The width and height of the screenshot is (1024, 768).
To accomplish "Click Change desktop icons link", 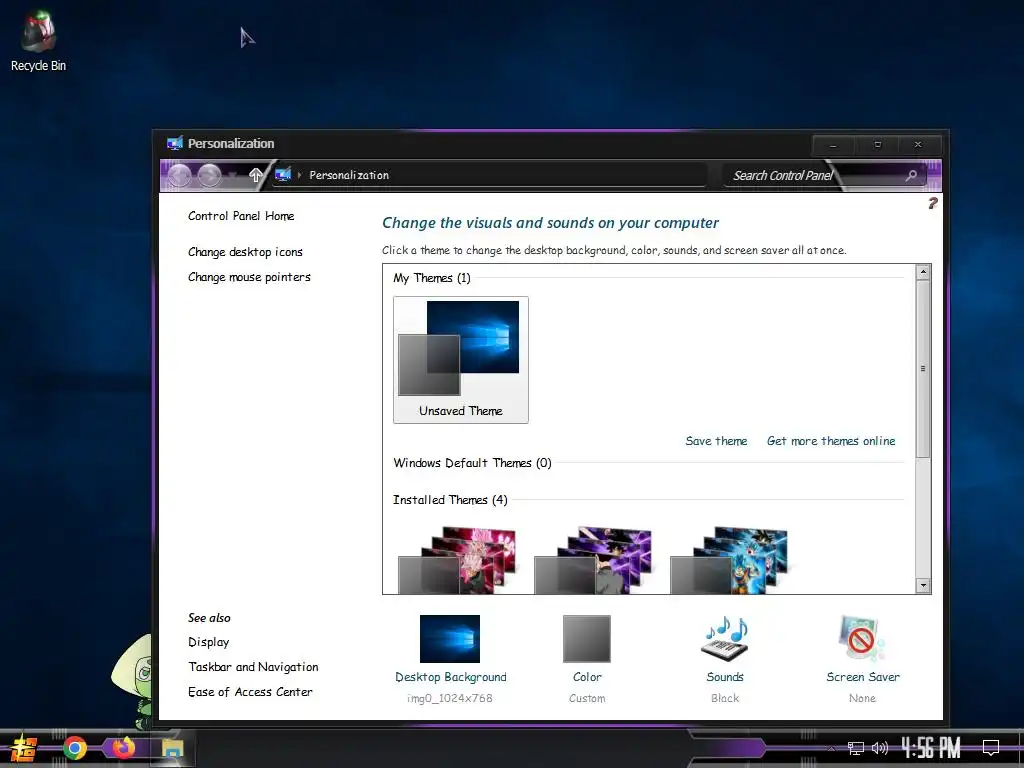I will [245, 252].
